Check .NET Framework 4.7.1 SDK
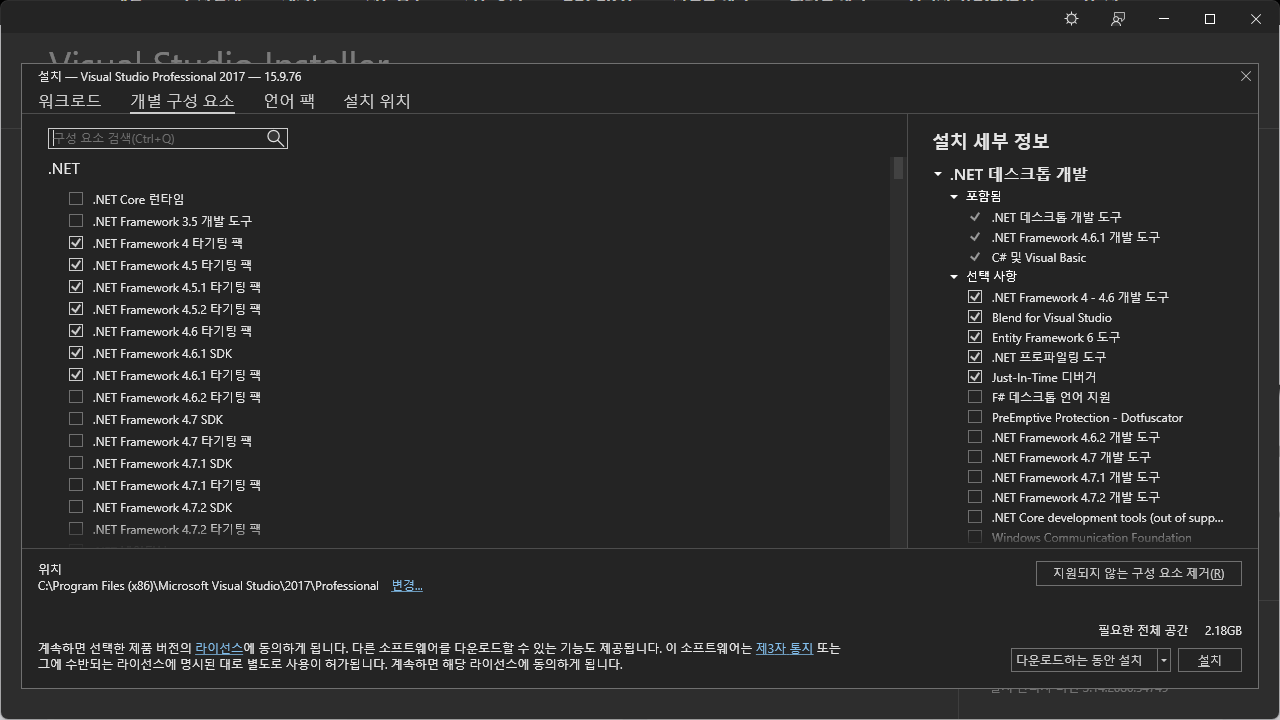1280x720 pixels. click(x=76, y=463)
